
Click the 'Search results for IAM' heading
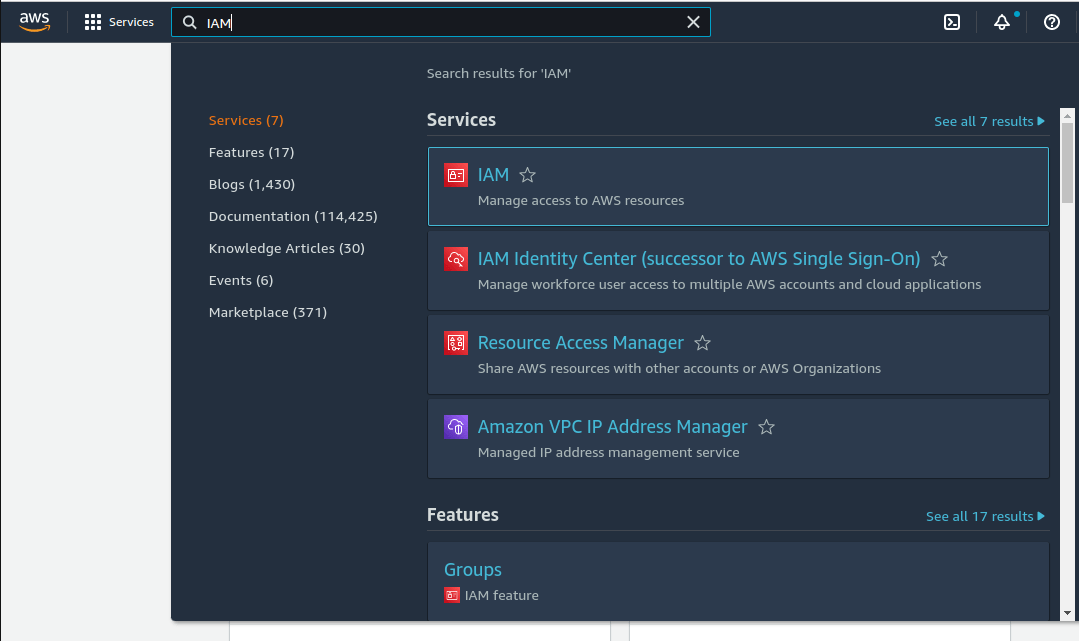click(x=499, y=74)
